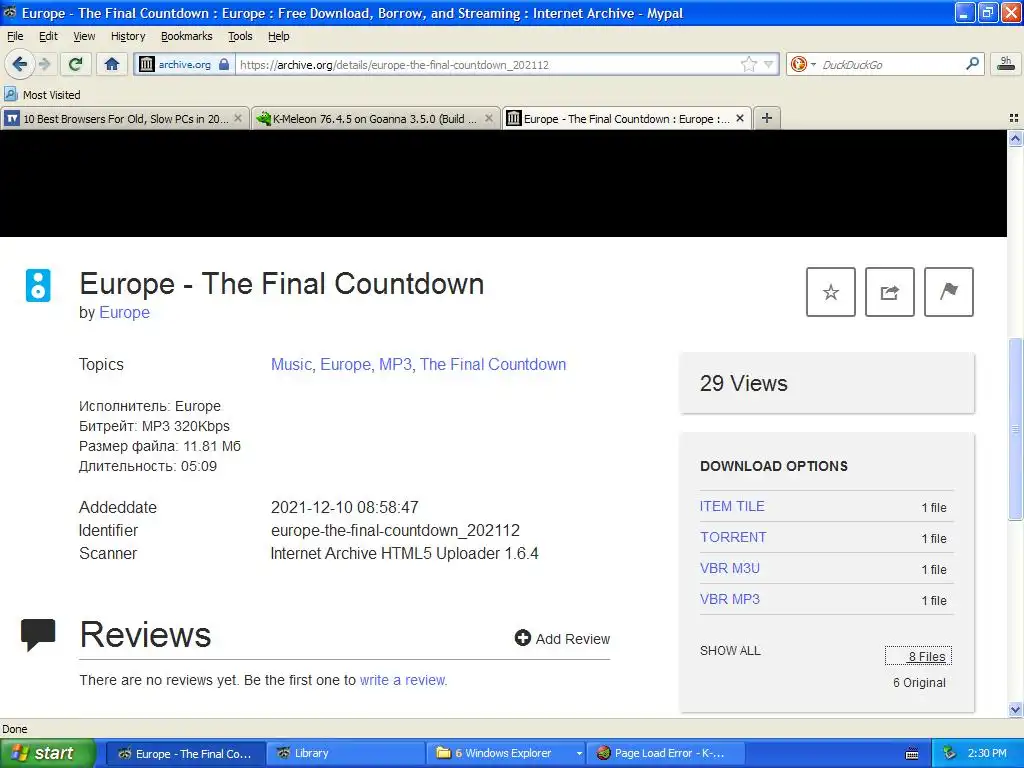Click the page scrollbar down arrow
The height and width of the screenshot is (768, 1024).
[x=1016, y=709]
